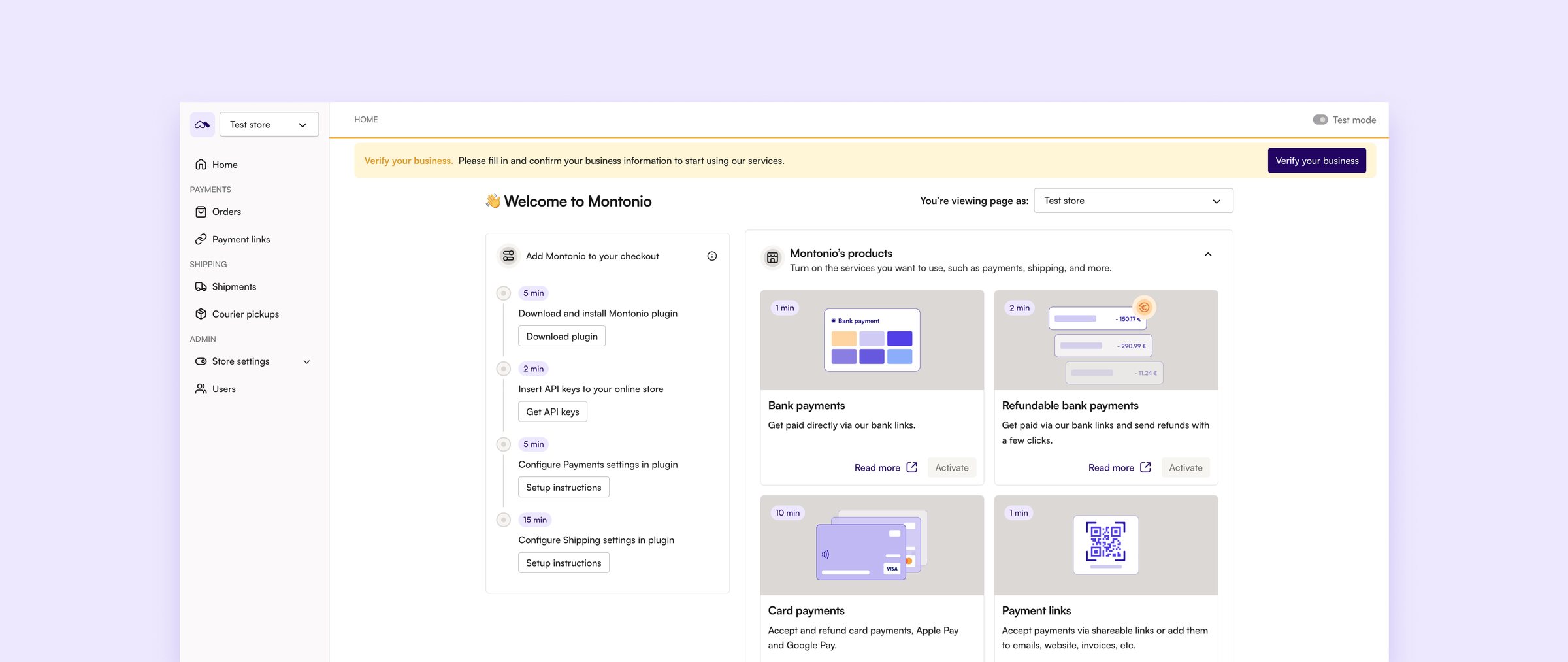Click the Montonio logo icon
The height and width of the screenshot is (662, 1568).
pyautogui.click(x=202, y=124)
